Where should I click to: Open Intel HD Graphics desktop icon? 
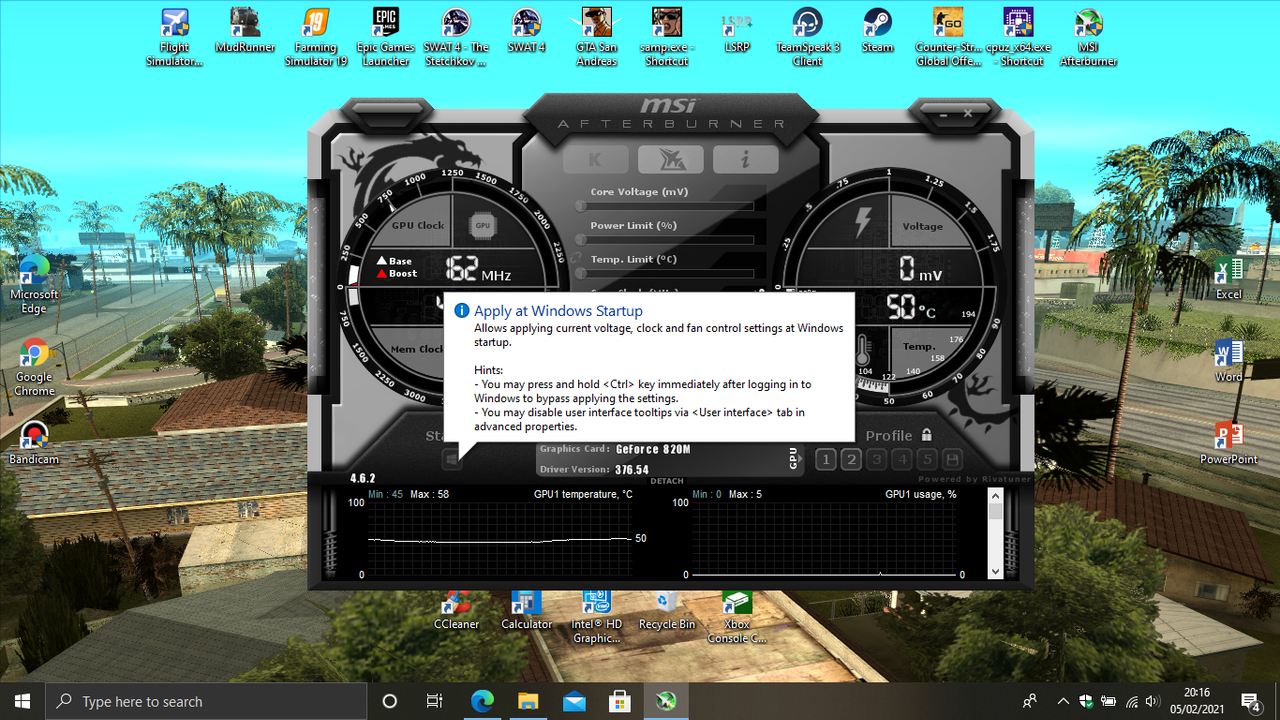point(597,617)
